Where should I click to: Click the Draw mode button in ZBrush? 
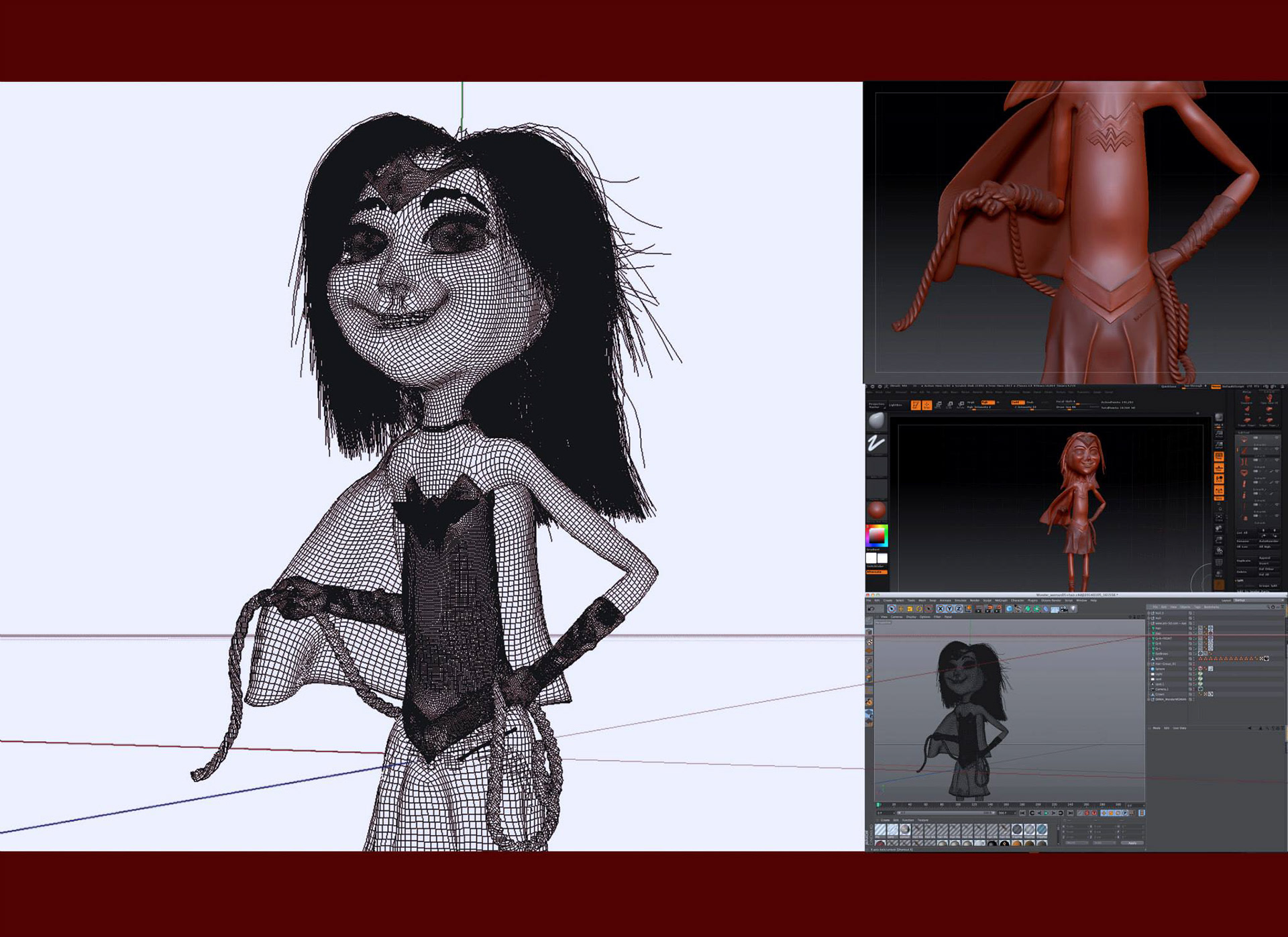coord(927,405)
